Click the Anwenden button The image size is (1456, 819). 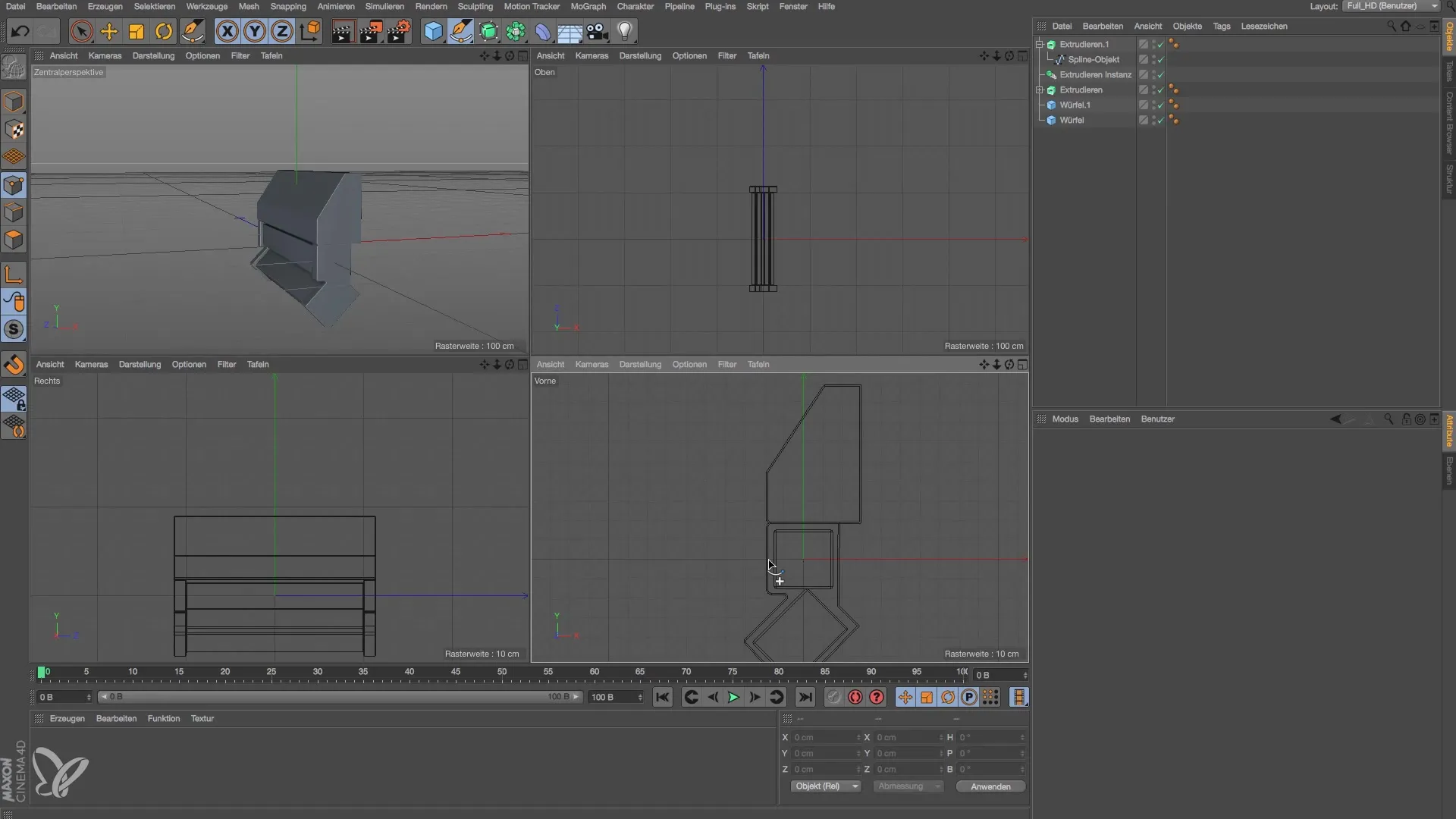(990, 786)
